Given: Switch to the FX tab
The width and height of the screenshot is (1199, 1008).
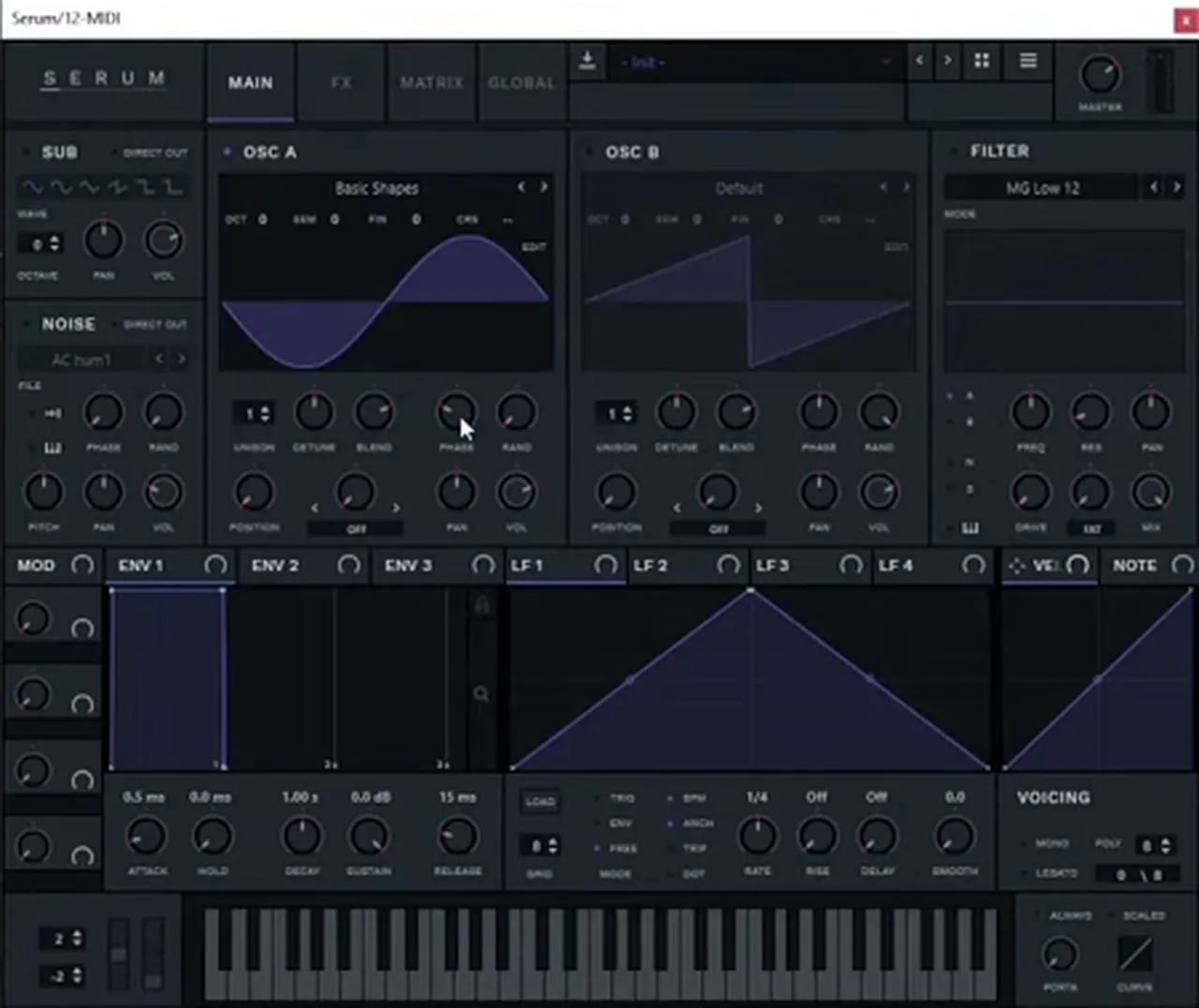Looking at the screenshot, I should click(341, 82).
